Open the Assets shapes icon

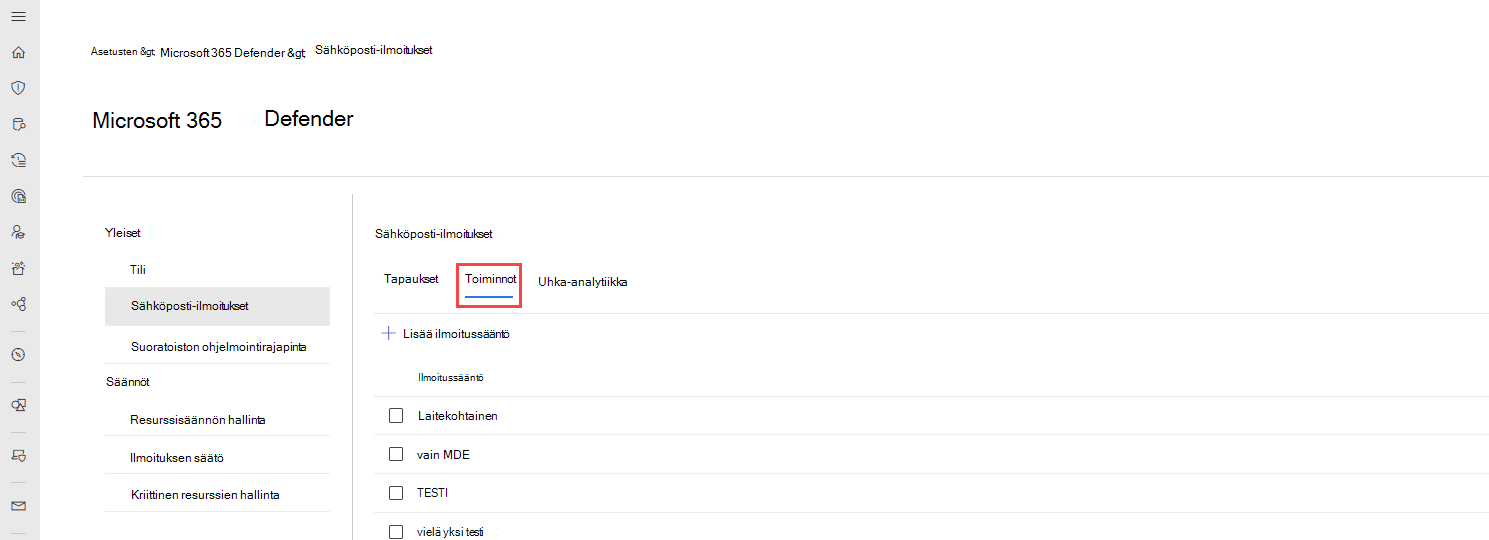[18, 405]
